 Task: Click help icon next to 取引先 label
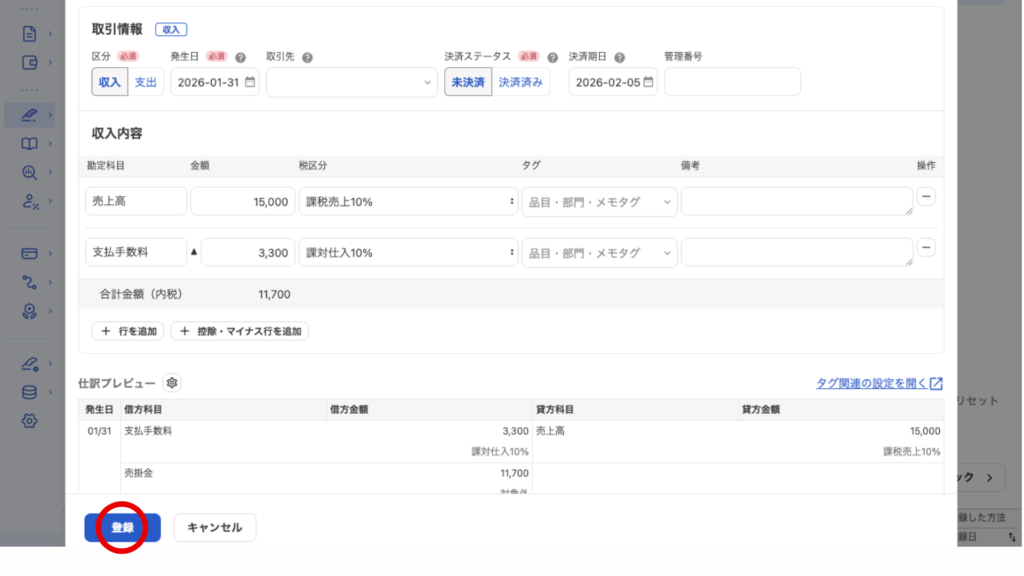click(x=307, y=58)
